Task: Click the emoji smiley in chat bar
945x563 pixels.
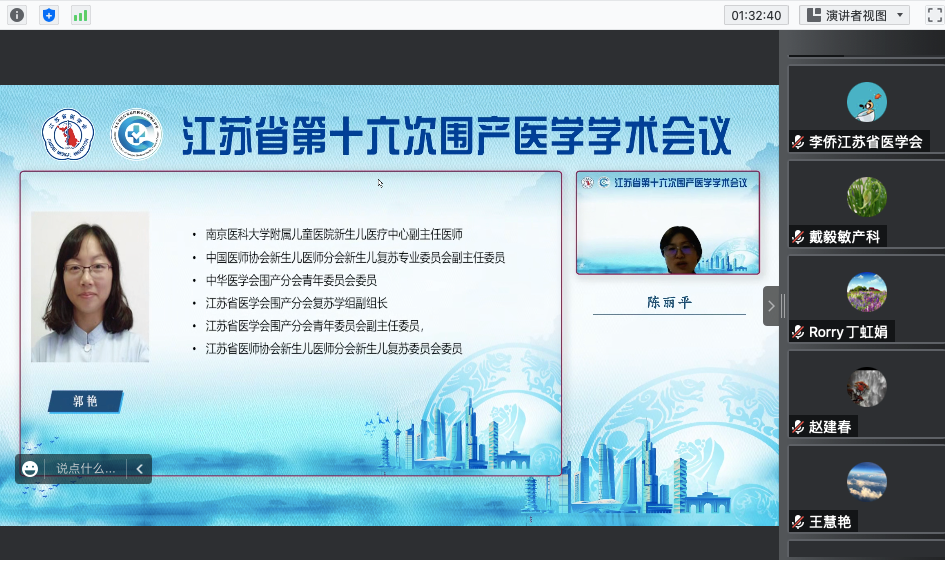Action: 30,468
